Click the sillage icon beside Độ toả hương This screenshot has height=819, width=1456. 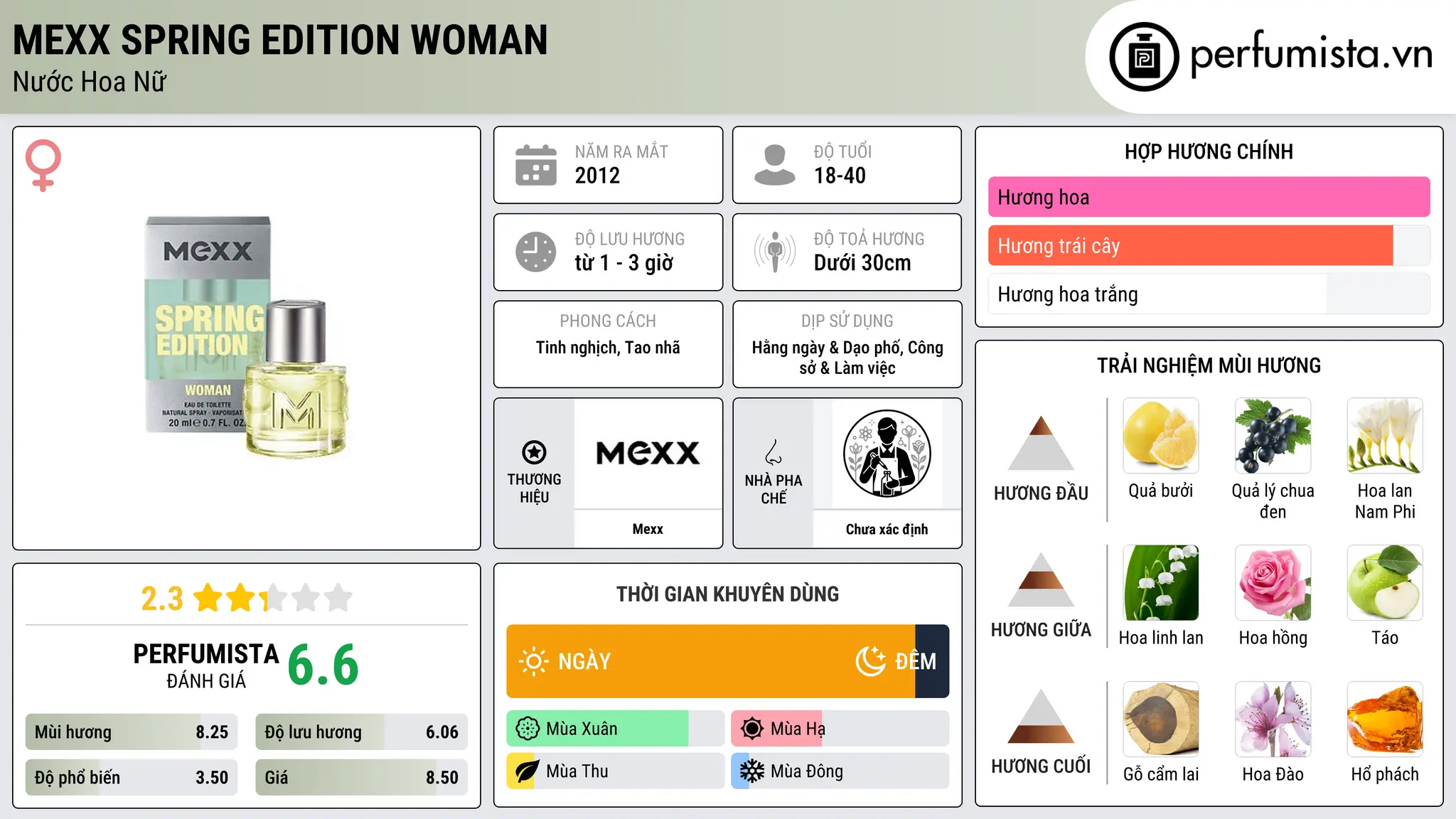coord(774,252)
